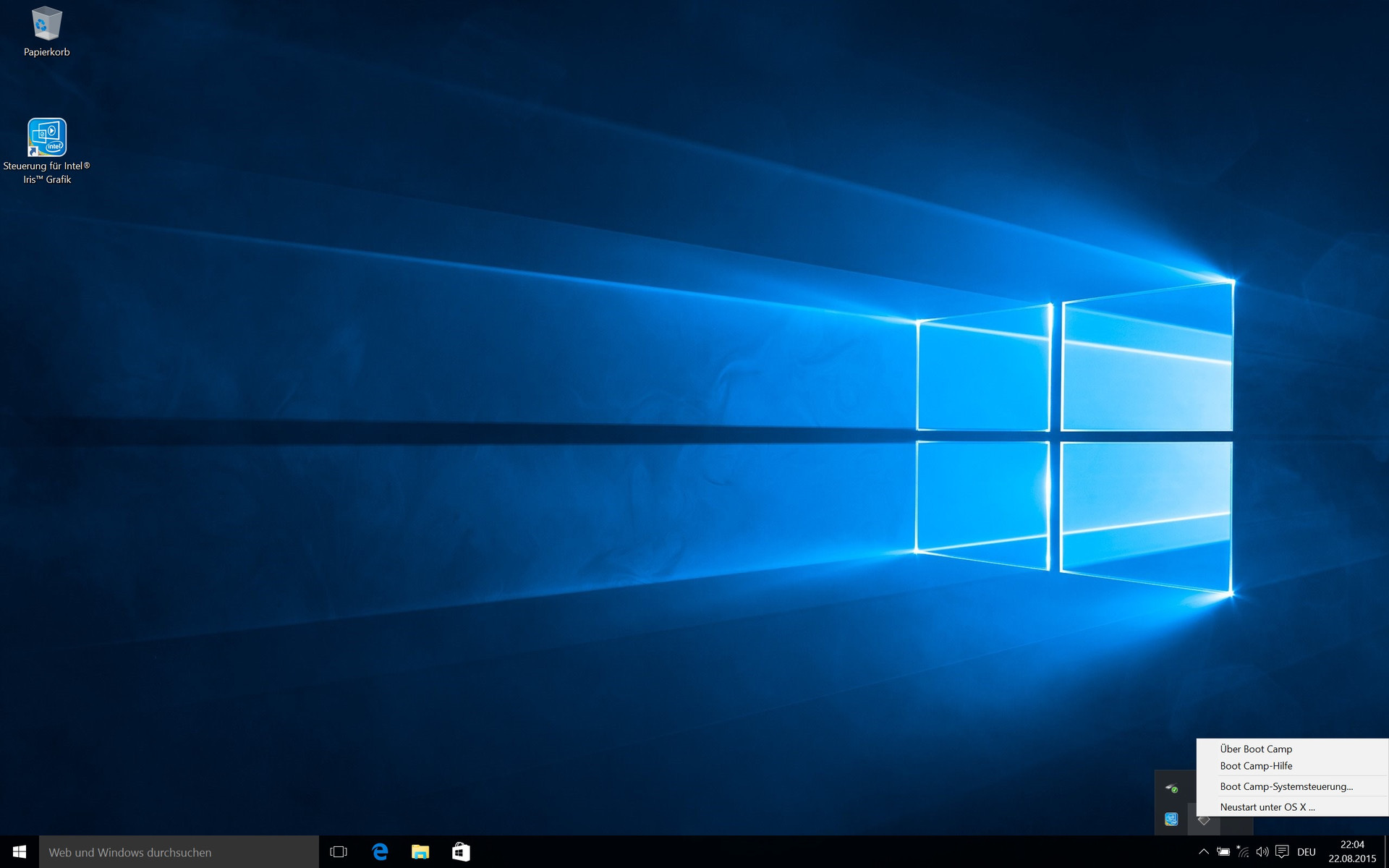Screen dimensions: 1389x868
Task: Open the Task View icon
Action: coord(339,852)
